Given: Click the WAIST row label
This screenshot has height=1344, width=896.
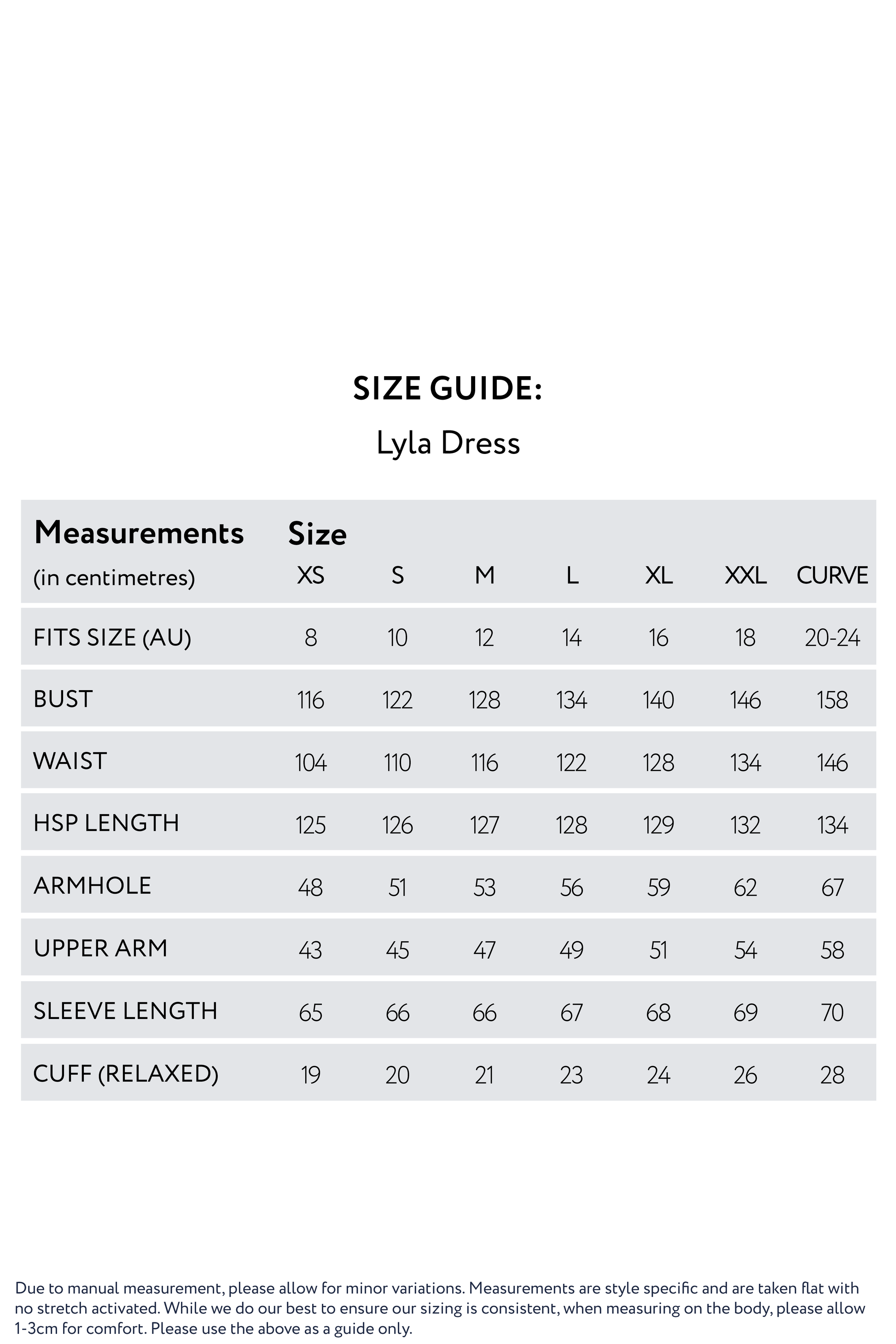Looking at the screenshot, I should tap(70, 761).
